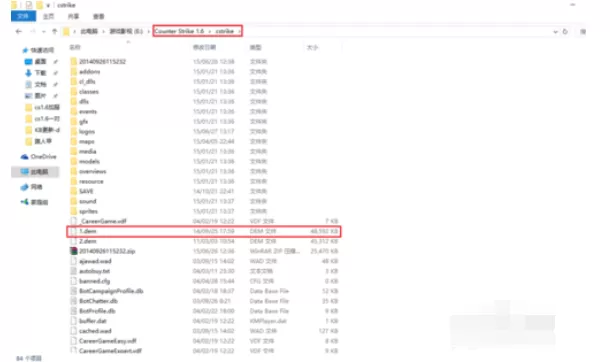Viewport: 610px width, 362px height.
Task: Click the cstrike breadcrumb segment
Action: (x=224, y=31)
